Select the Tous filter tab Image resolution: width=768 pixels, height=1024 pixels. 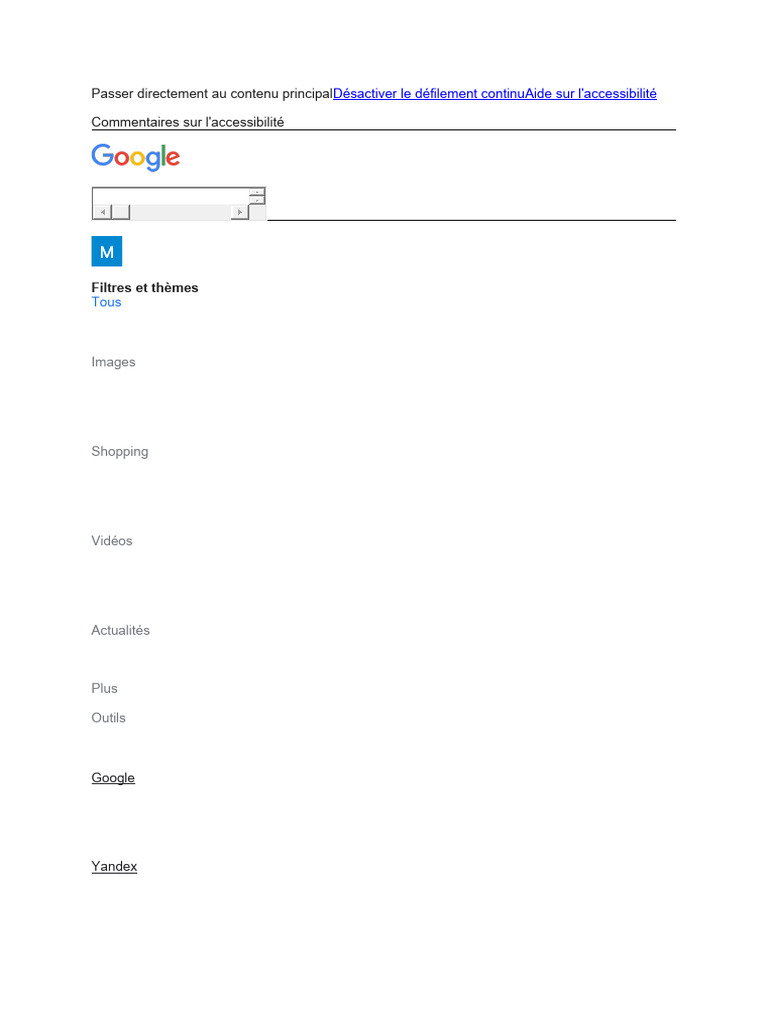click(106, 302)
